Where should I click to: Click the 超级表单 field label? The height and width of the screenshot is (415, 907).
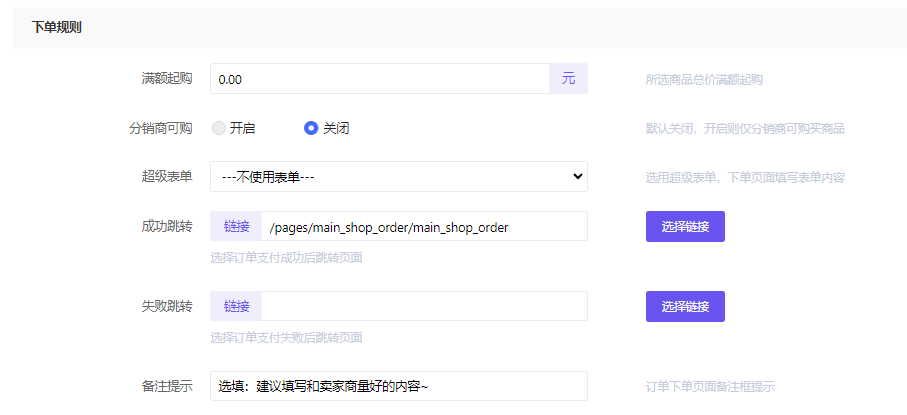click(x=167, y=177)
